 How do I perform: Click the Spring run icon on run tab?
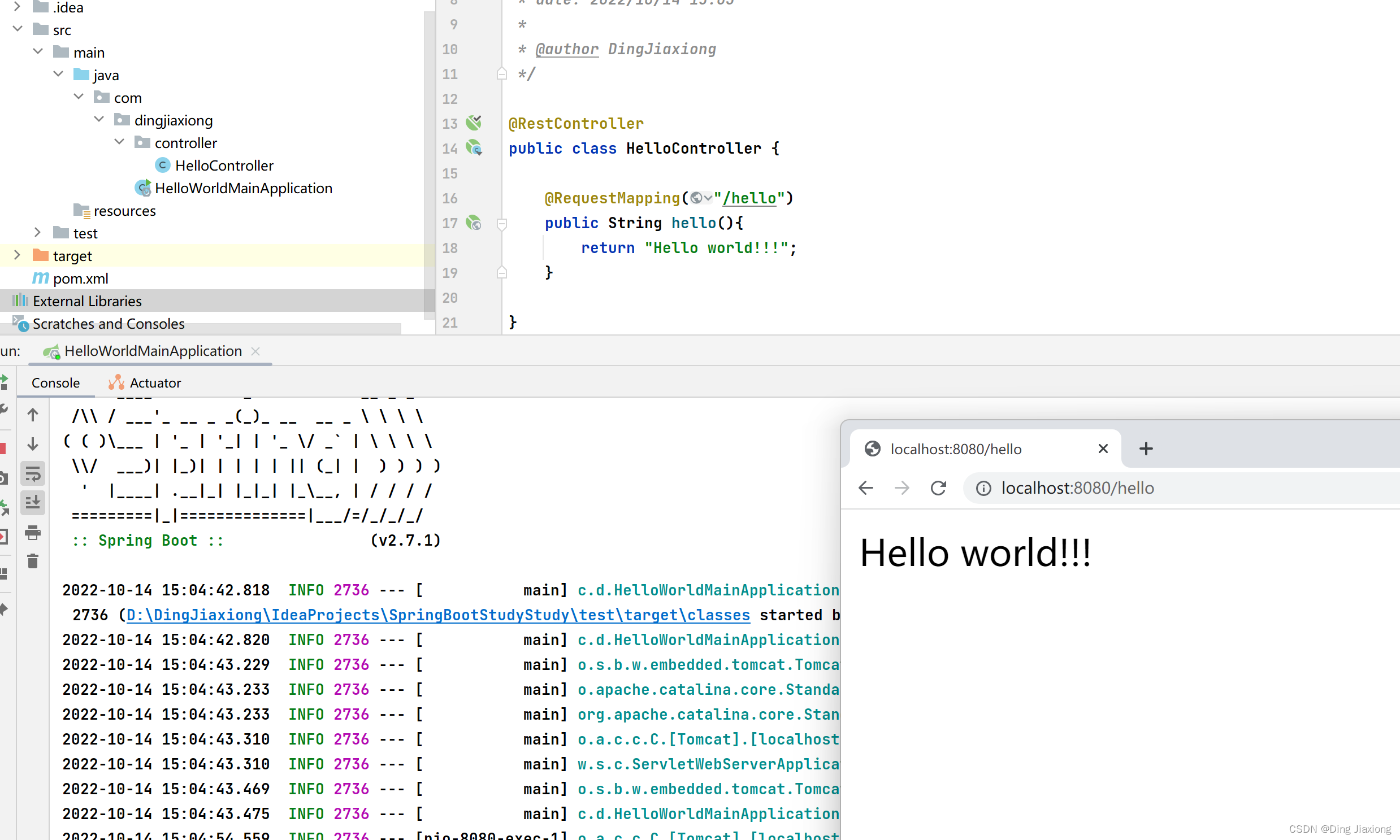click(x=51, y=351)
